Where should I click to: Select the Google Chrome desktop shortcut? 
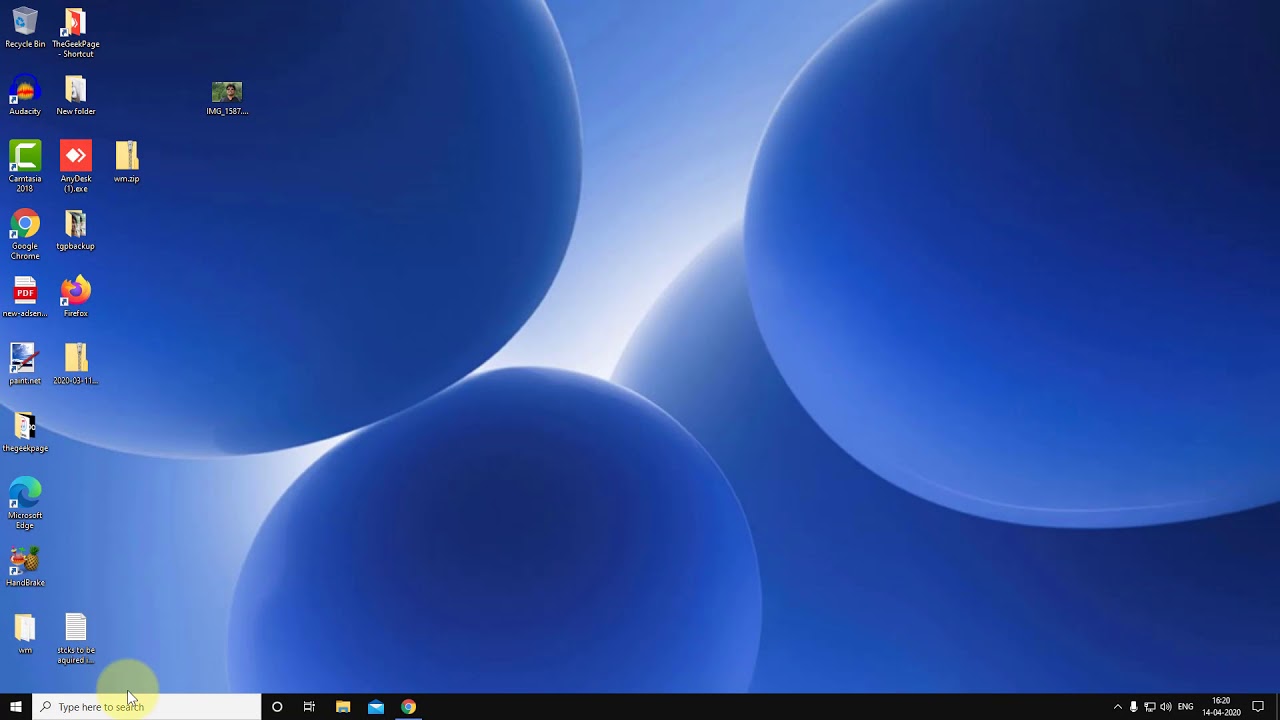click(x=25, y=235)
